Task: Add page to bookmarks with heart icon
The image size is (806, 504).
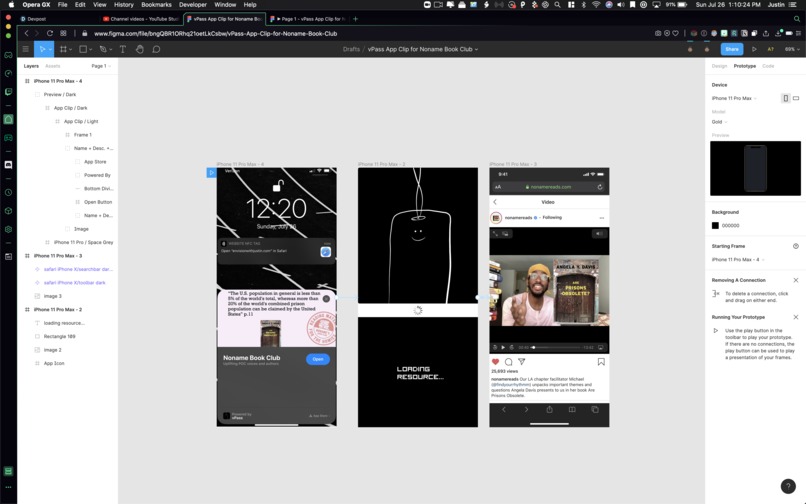Action: point(675,33)
